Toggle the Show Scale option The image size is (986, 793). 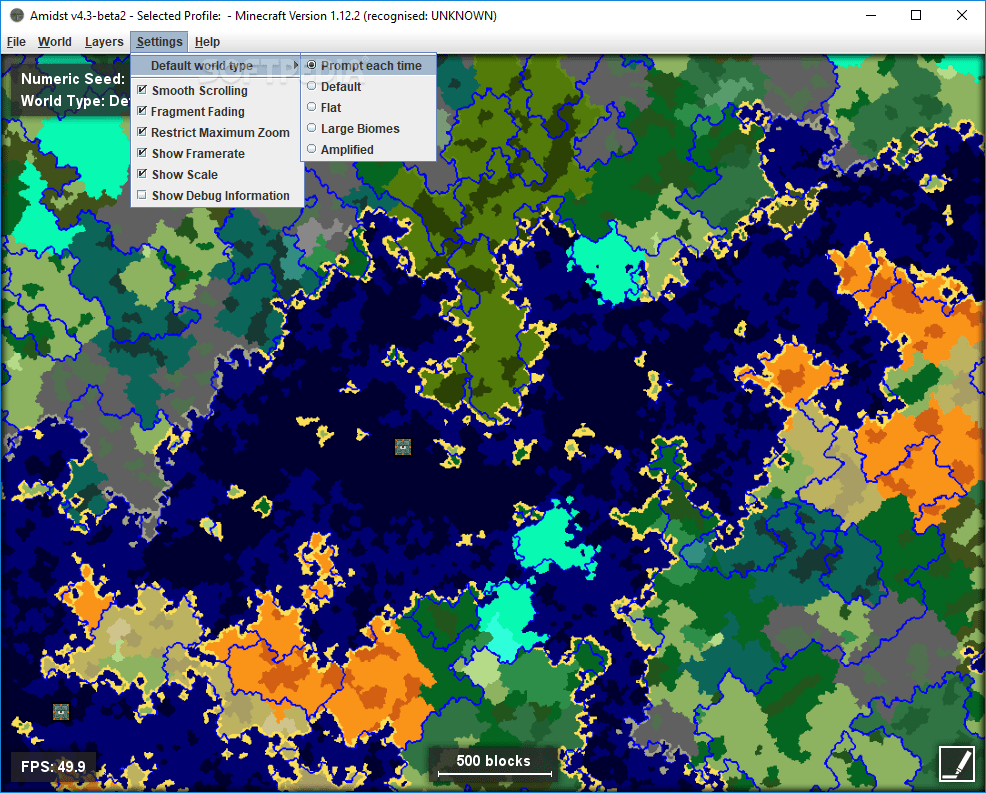(x=217, y=175)
